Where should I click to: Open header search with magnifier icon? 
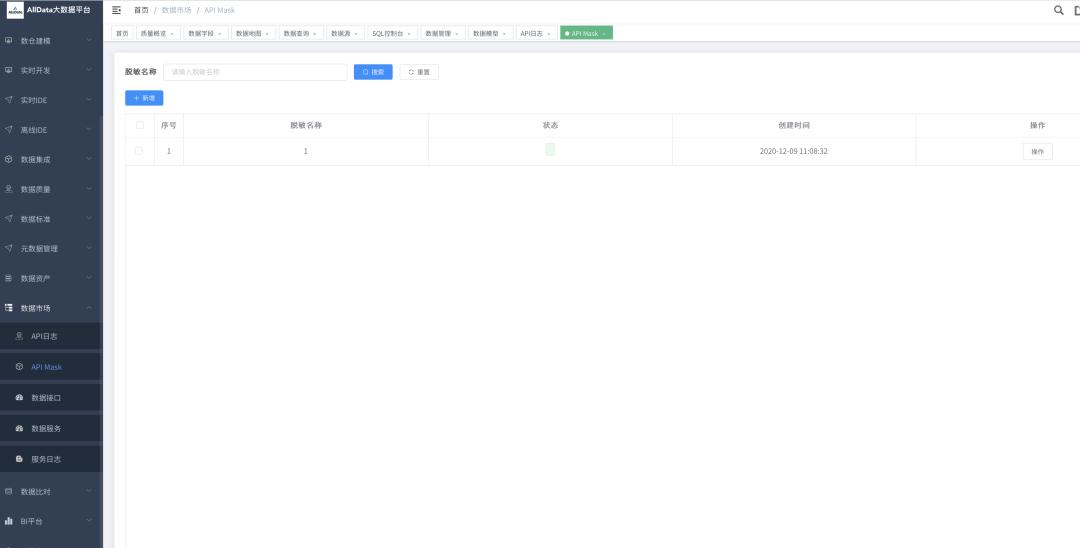[1059, 10]
